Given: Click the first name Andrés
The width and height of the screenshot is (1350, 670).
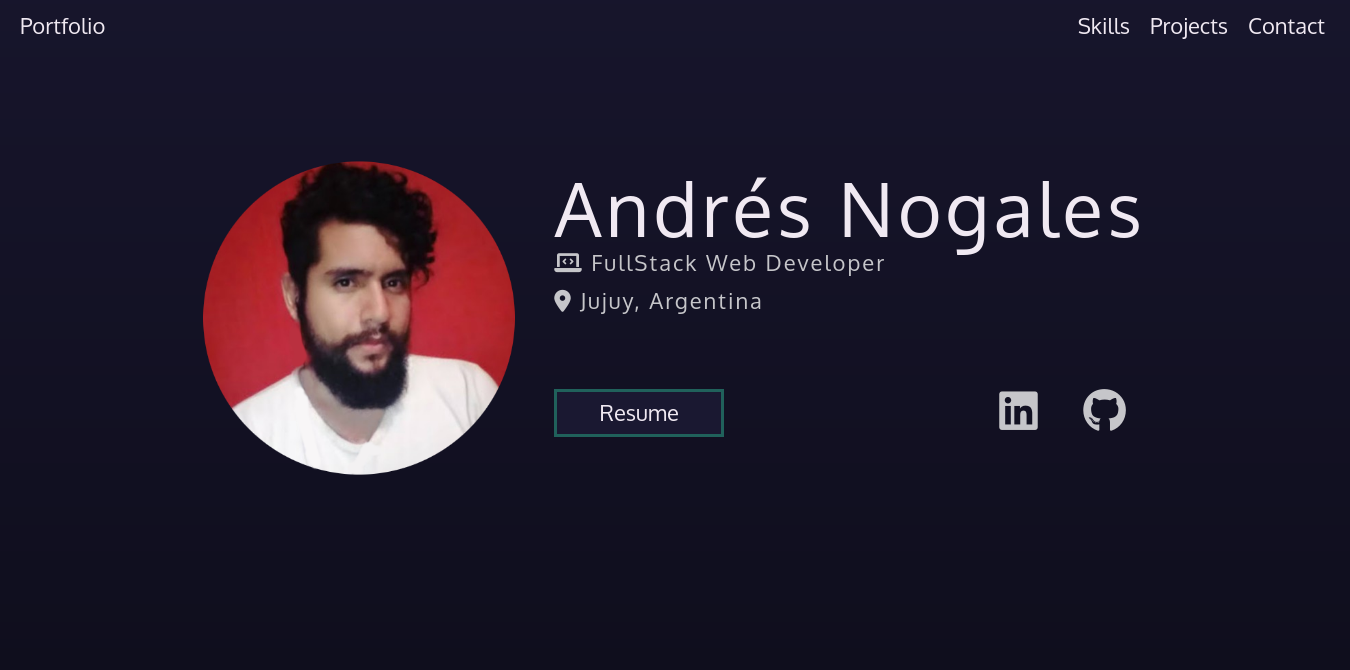Looking at the screenshot, I should coord(683,210).
